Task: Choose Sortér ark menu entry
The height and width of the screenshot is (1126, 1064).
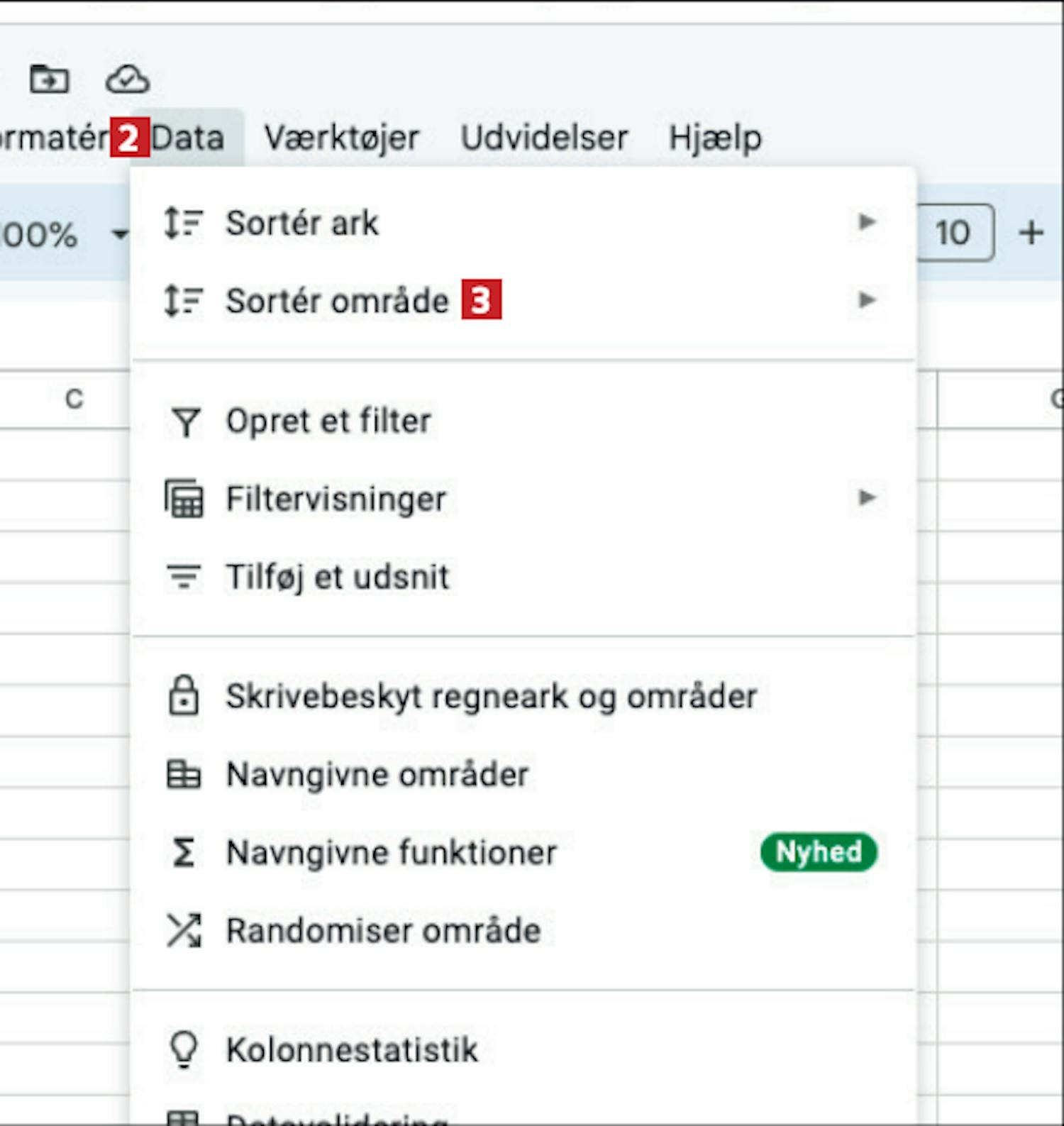Action: pyautogui.click(x=523, y=223)
